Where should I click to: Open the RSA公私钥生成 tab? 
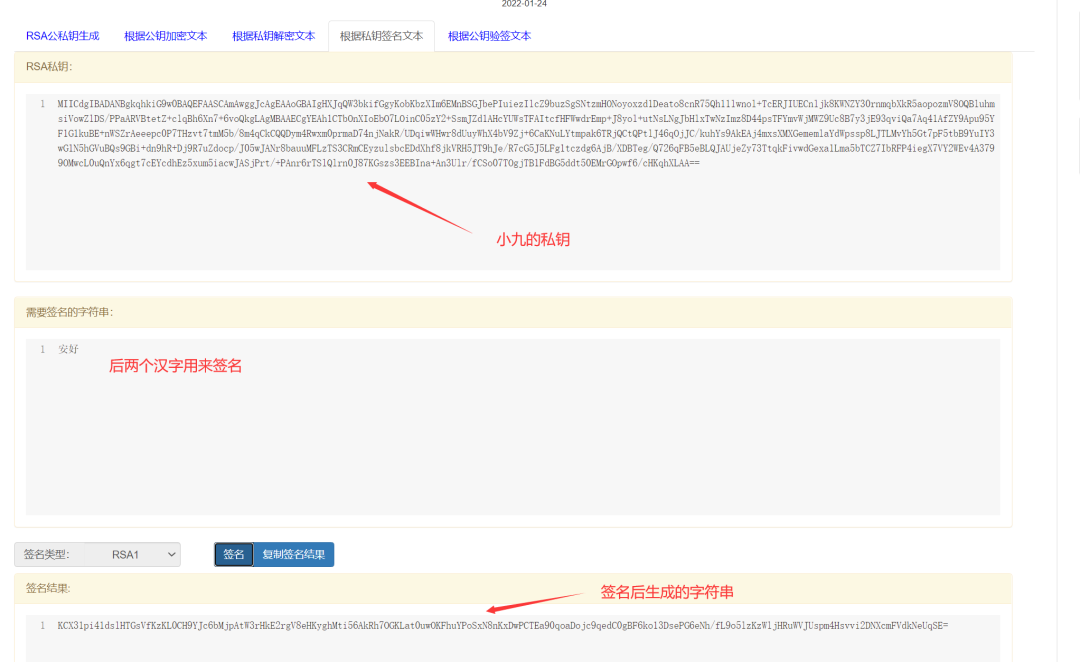pos(63,36)
